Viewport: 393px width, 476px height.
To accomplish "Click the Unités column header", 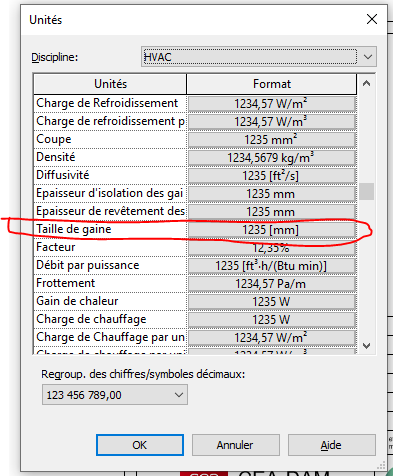I will pos(110,84).
